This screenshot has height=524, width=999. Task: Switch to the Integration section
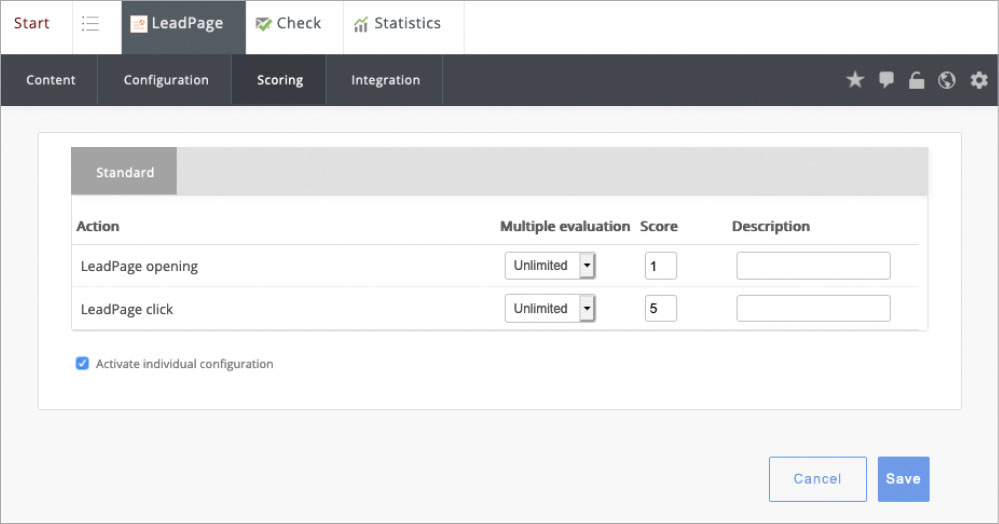pyautogui.click(x=385, y=81)
